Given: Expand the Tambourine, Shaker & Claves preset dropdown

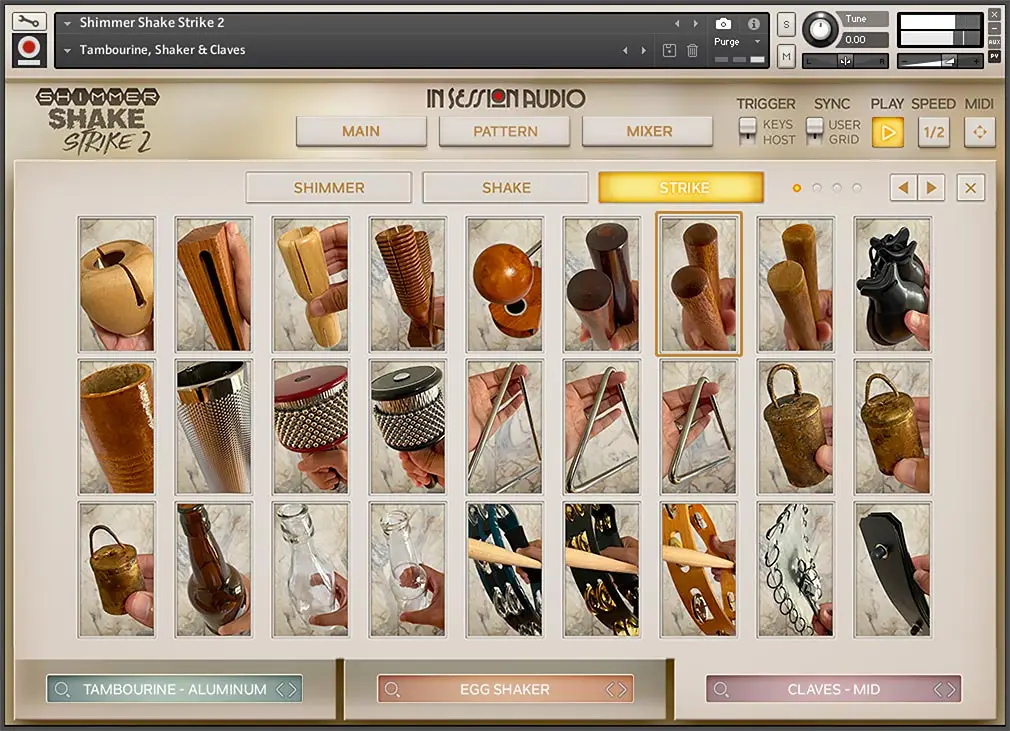Looking at the screenshot, I should click(x=67, y=50).
